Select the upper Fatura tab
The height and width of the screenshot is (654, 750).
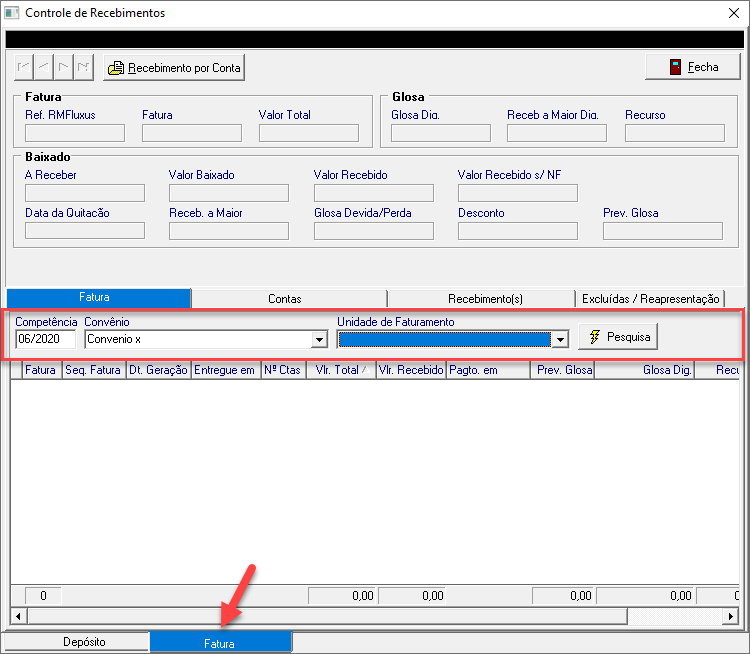[x=99, y=298]
